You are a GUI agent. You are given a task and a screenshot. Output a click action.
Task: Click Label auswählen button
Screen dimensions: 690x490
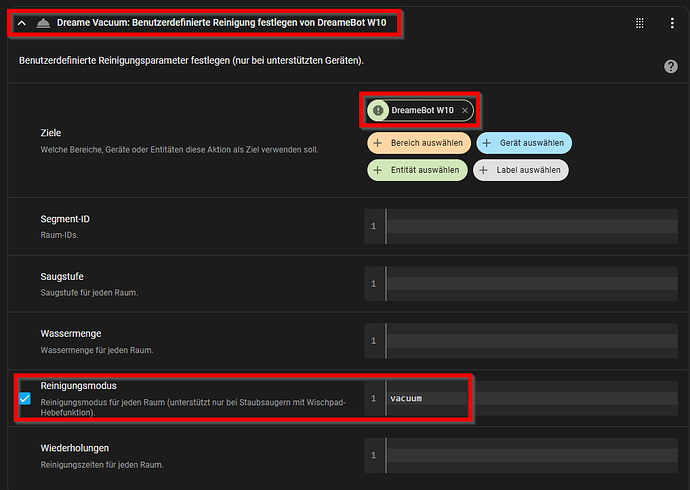click(x=521, y=170)
